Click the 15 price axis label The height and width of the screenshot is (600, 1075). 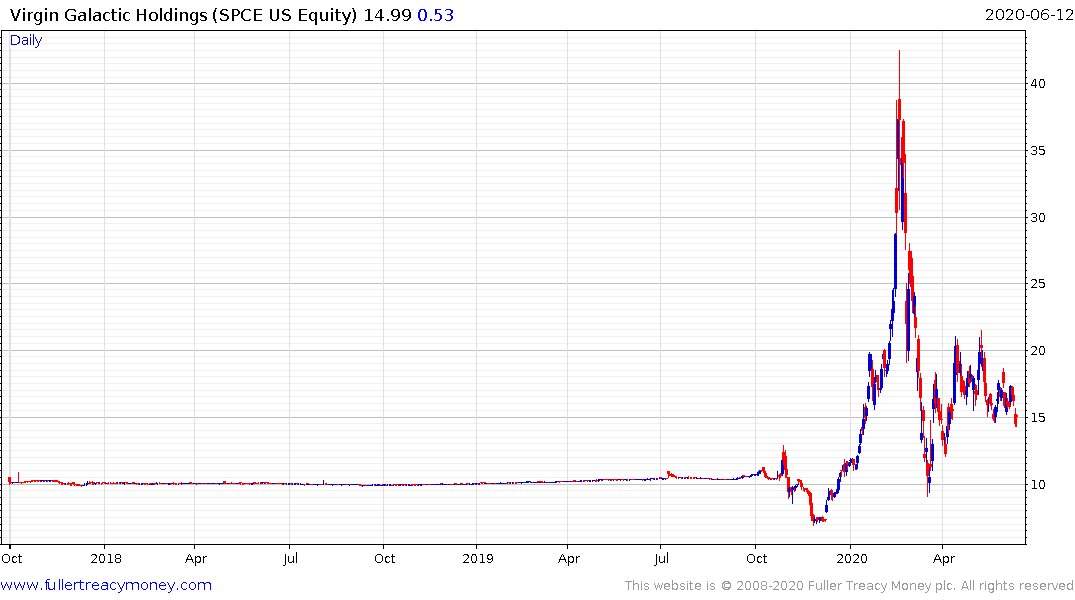click(x=1038, y=418)
